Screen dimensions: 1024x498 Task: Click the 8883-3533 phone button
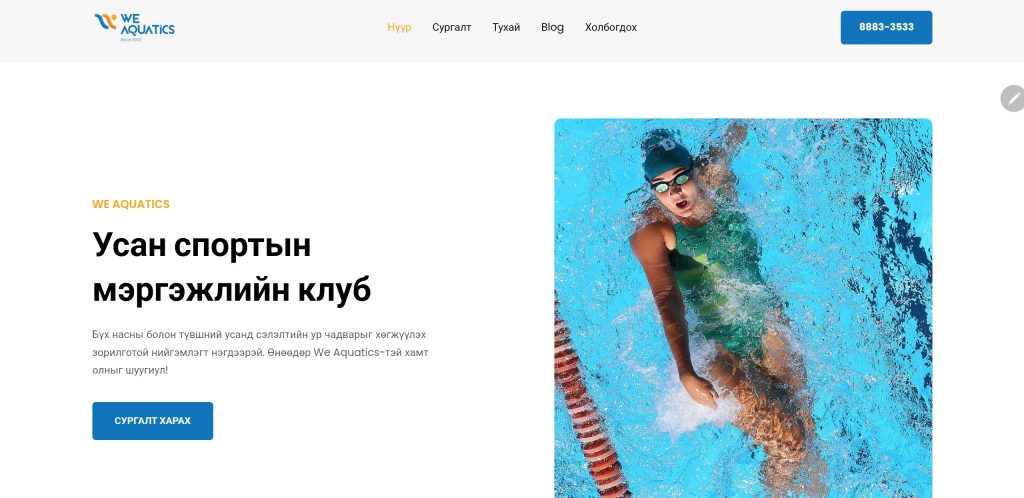(x=886, y=27)
